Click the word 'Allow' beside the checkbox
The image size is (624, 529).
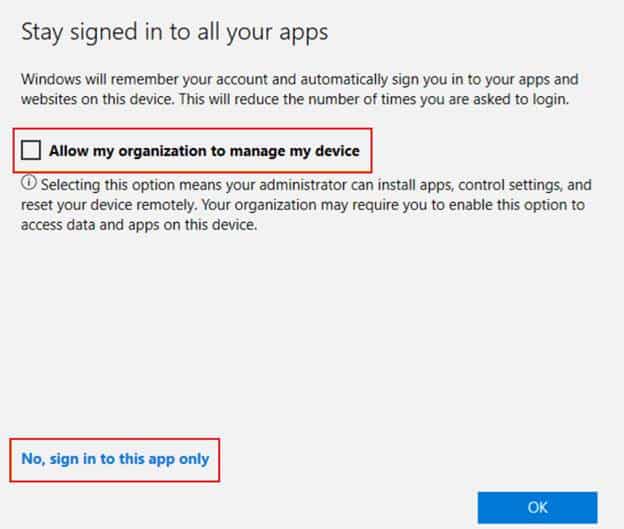pos(69,151)
